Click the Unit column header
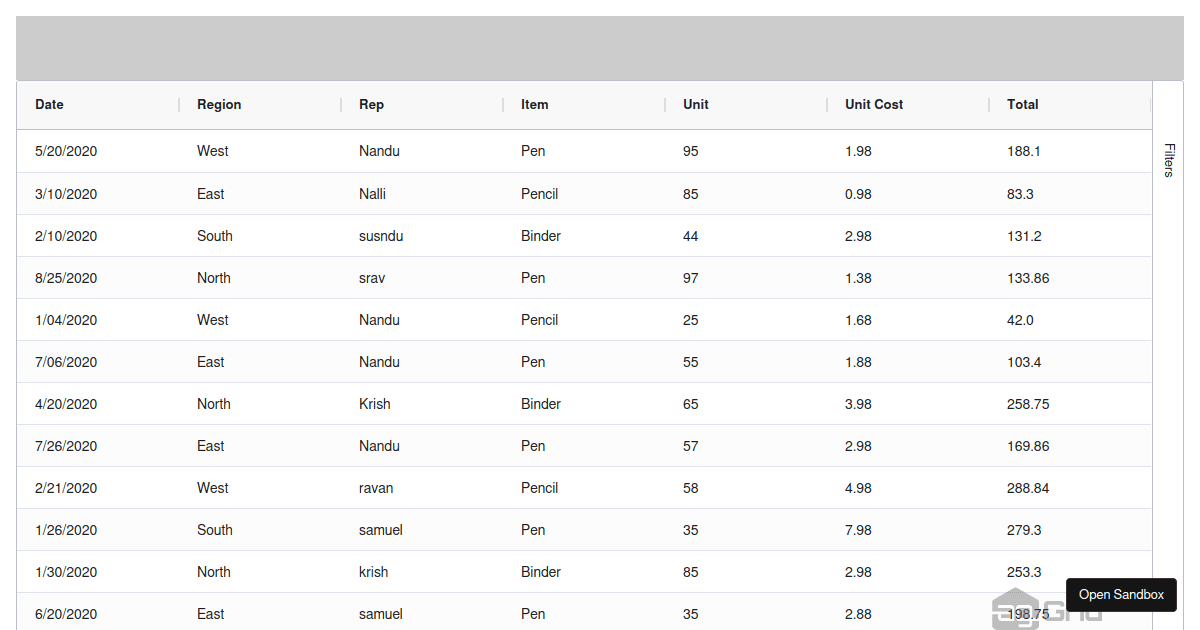This screenshot has width=1200, height=630. tap(696, 104)
